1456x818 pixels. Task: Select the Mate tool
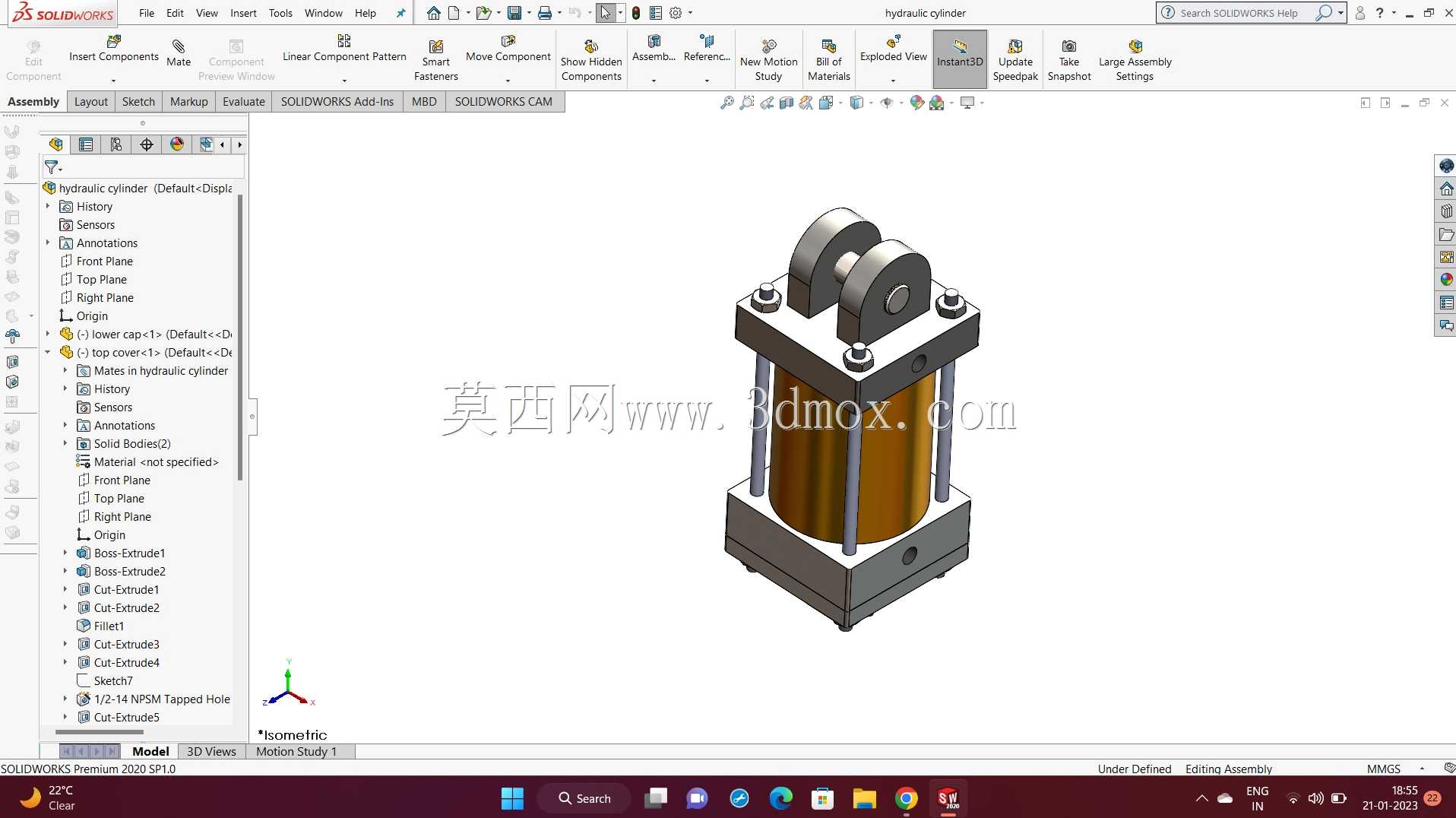(179, 52)
